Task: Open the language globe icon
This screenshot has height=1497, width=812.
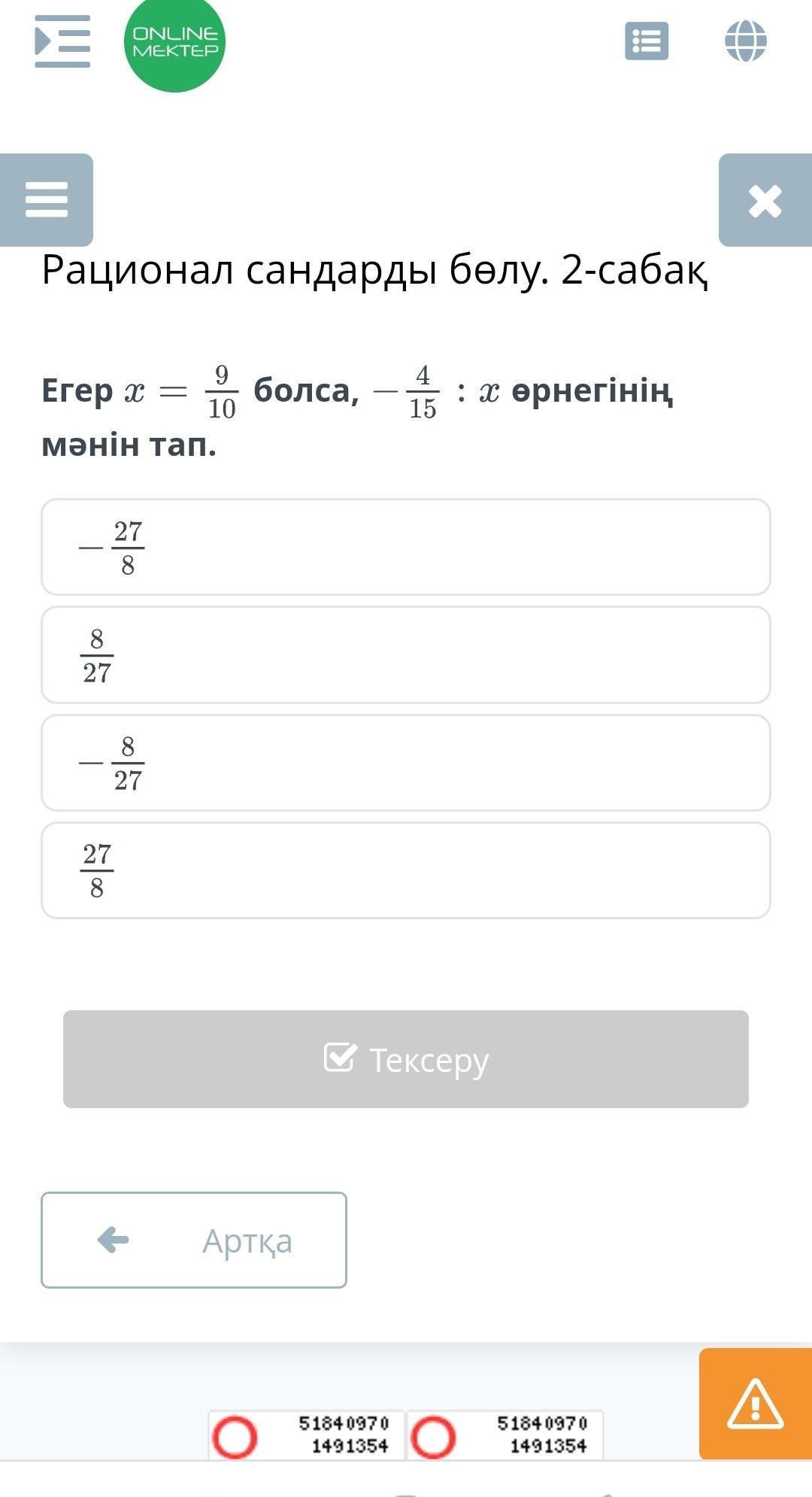Action: pos(745,41)
